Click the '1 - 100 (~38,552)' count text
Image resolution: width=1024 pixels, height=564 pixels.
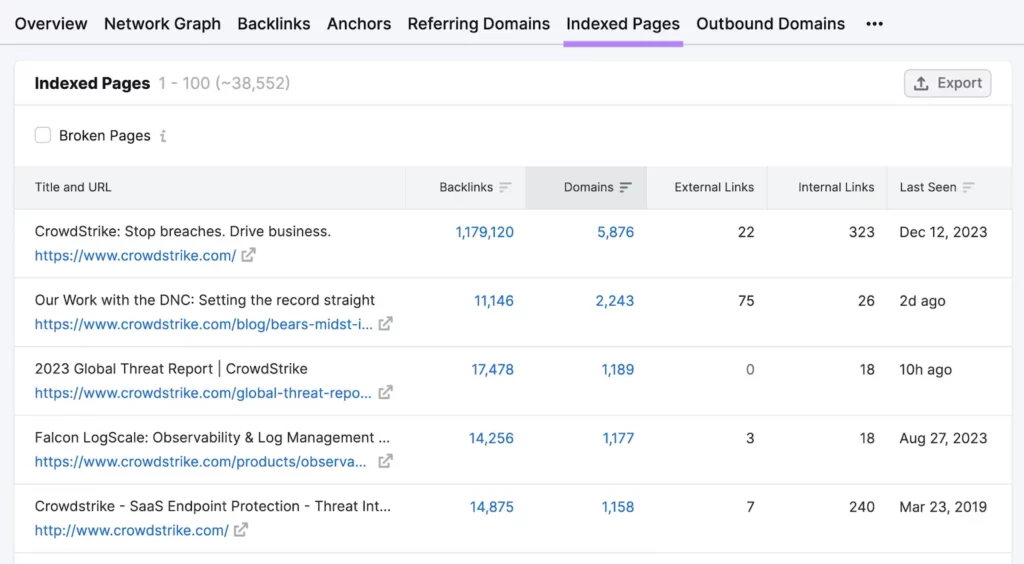[x=224, y=84]
